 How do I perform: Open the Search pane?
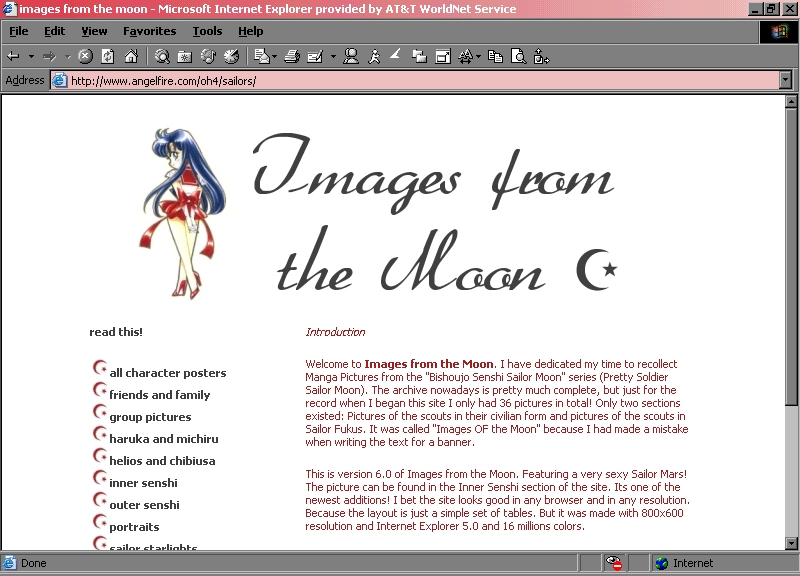point(161,57)
